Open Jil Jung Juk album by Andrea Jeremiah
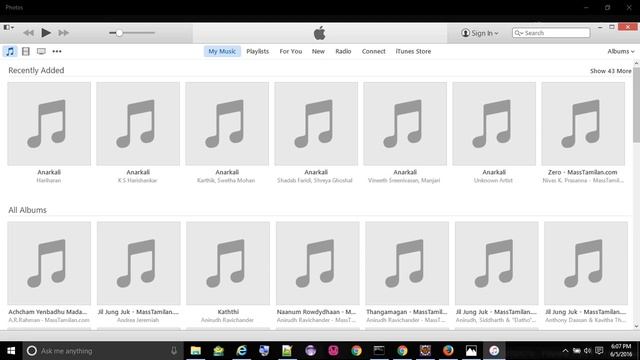This screenshot has height=360, width=640. pyautogui.click(x=138, y=263)
